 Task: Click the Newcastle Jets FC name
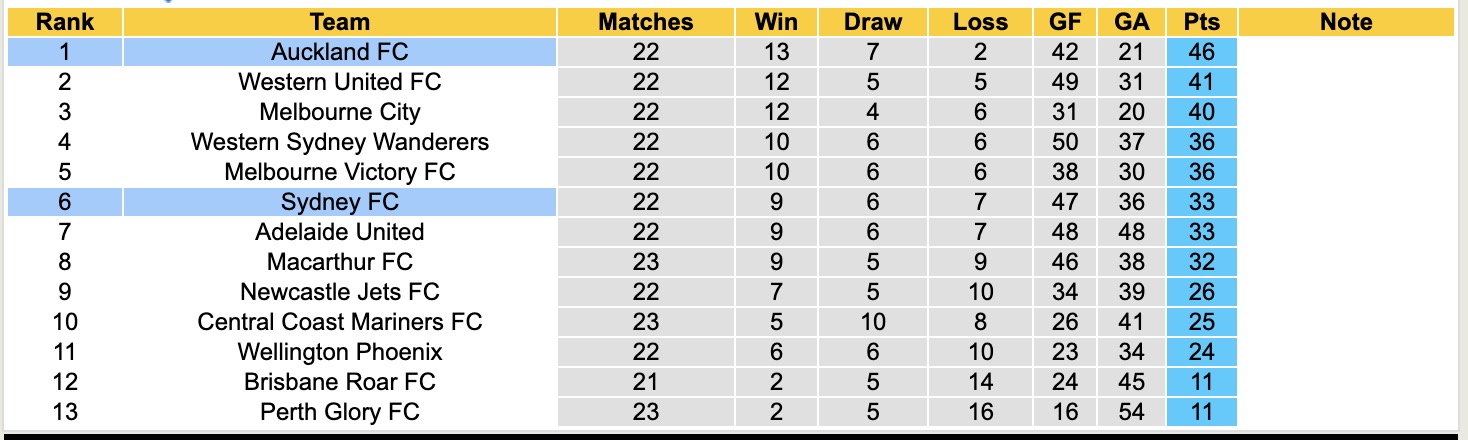[x=339, y=292]
